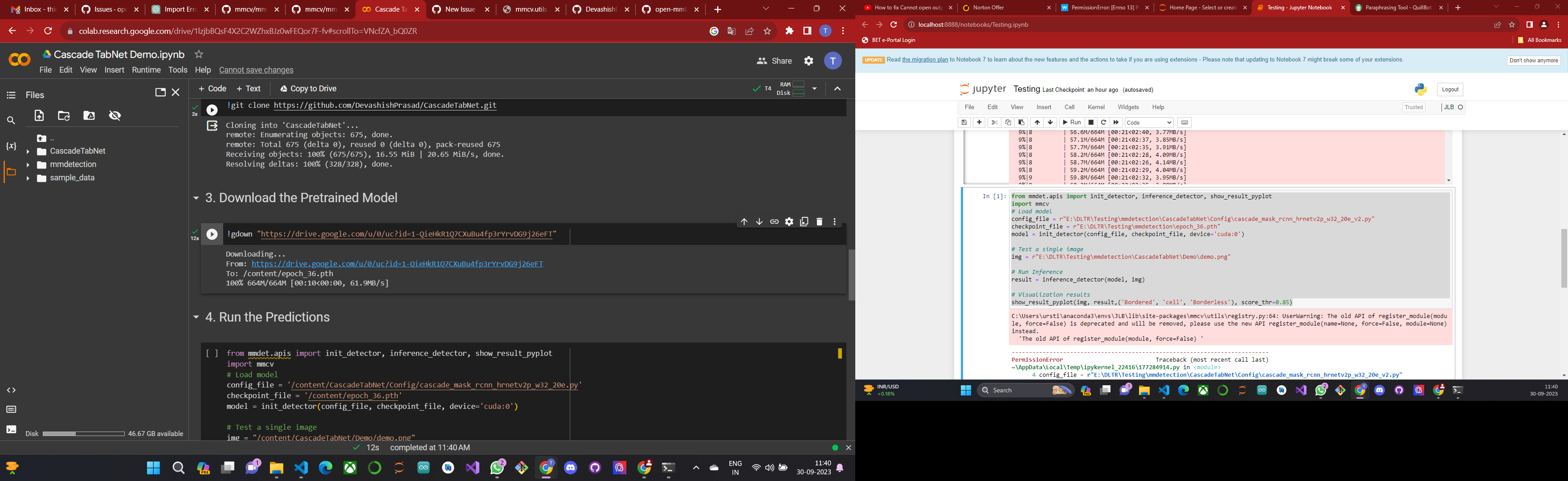Open Colab notebook settings gear on cell toolbar
Screen dimensions: 1568x481
[x=789, y=222]
